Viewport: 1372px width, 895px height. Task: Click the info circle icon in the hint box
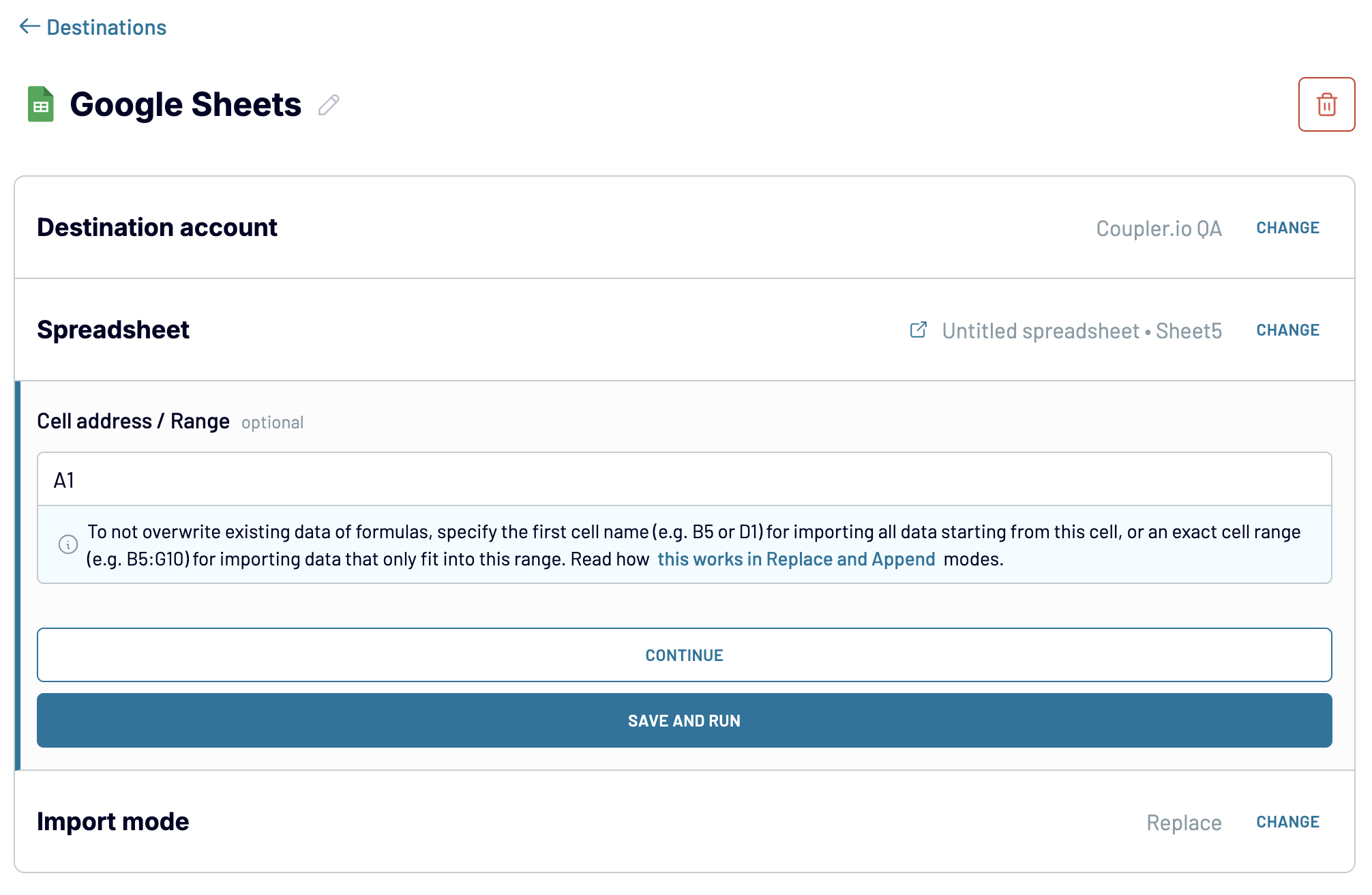68,544
